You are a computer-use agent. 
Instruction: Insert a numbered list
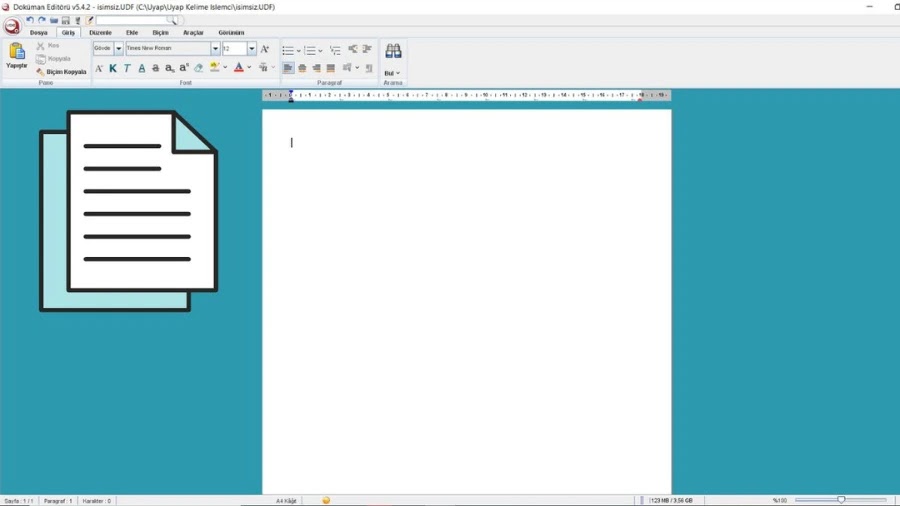pyautogui.click(x=310, y=50)
